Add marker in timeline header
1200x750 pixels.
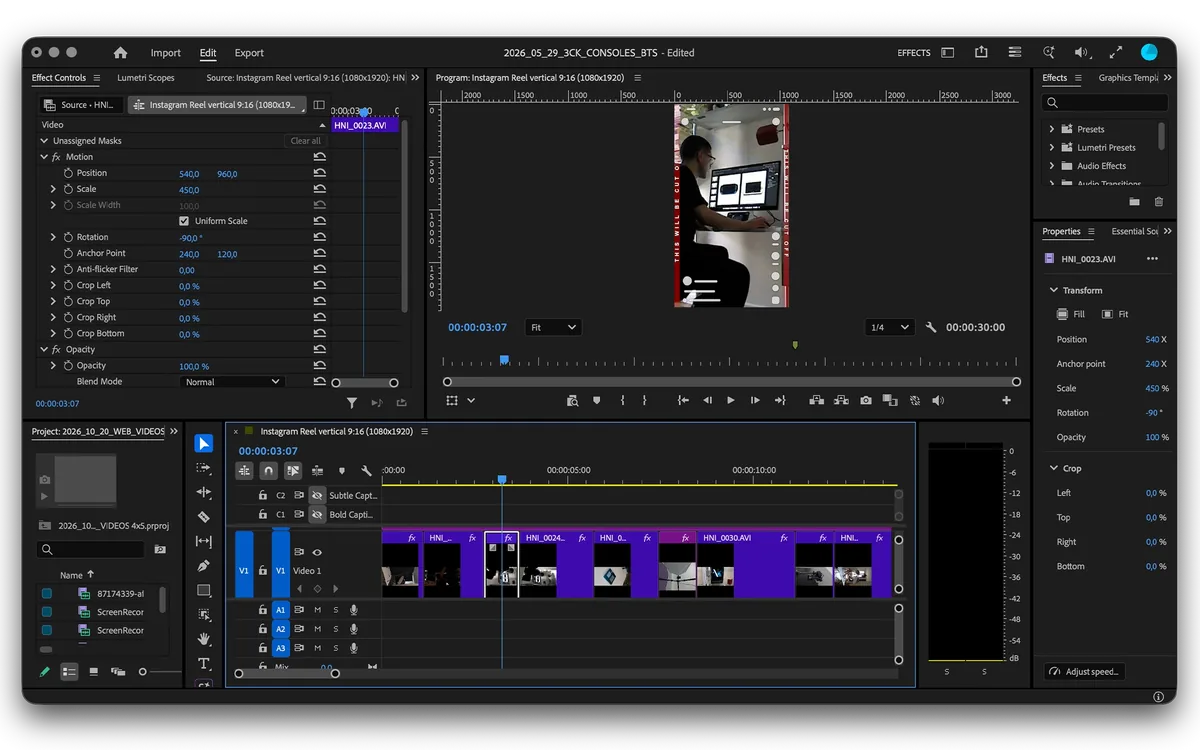[342, 470]
